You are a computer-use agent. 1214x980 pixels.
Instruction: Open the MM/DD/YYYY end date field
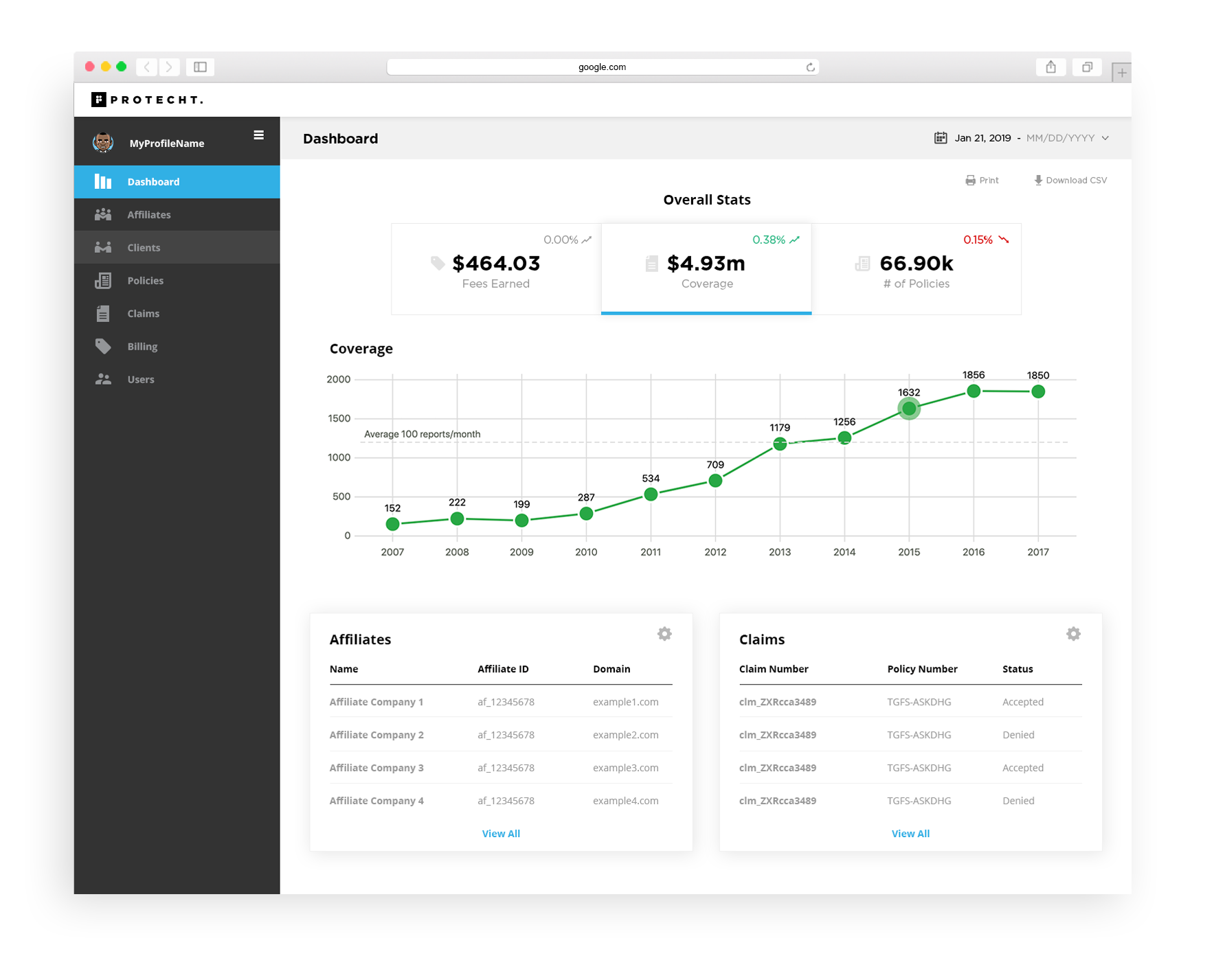(1059, 138)
